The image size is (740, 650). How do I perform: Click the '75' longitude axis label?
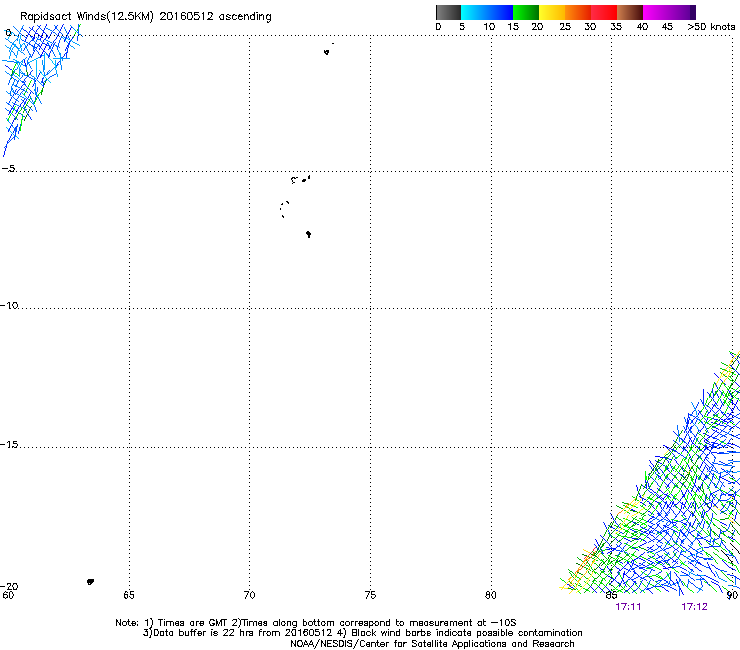(370, 595)
